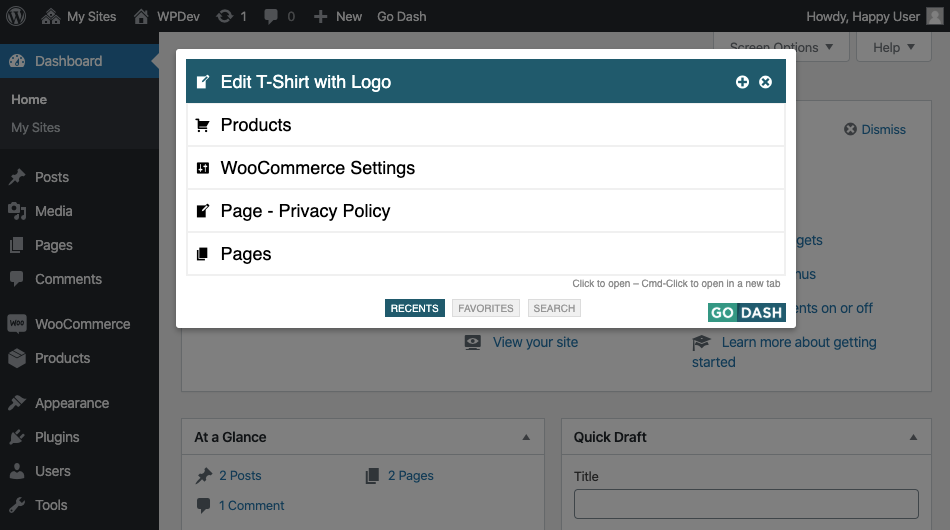Click graduation cap icon beside Learn more
Screen dimensions: 950x530
[701, 342]
